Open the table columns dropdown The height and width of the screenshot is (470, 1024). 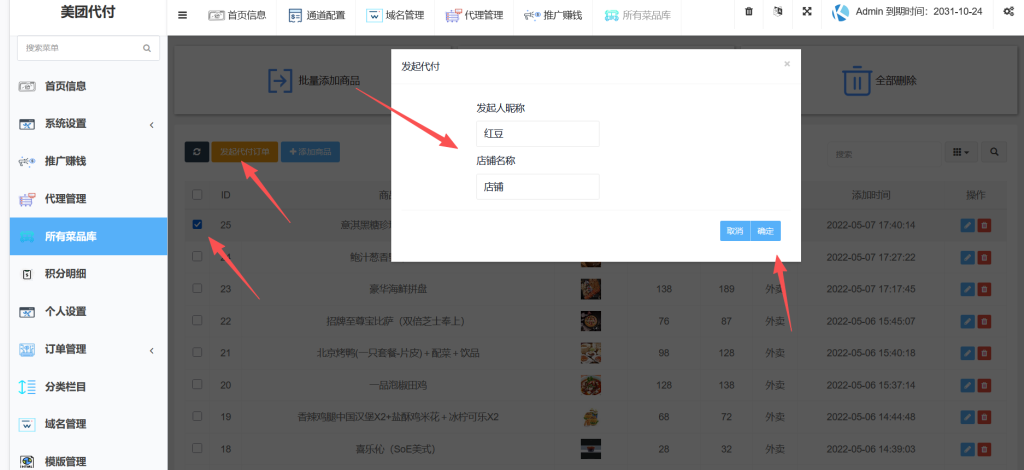(x=961, y=152)
